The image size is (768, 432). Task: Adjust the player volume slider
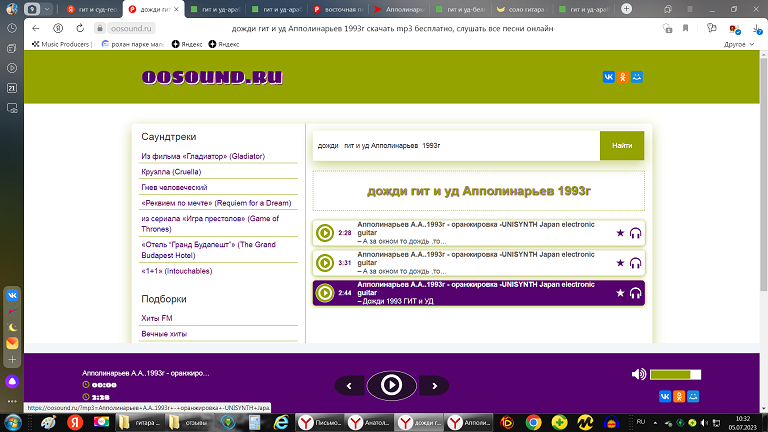pyautogui.click(x=675, y=375)
